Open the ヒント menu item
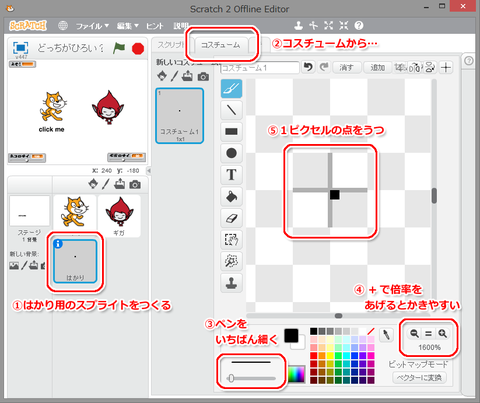Viewport: 480px width, 403px height. coord(155,26)
